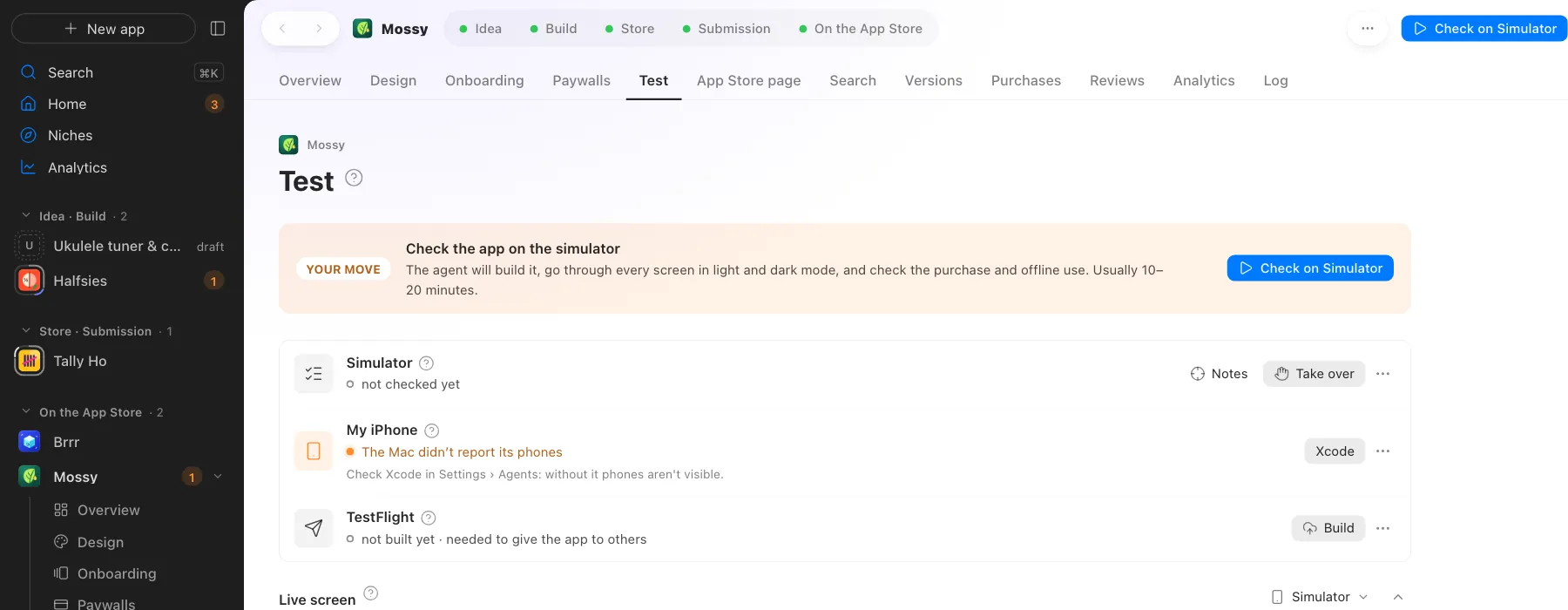Screen dimensions: 1568x610
Task: Open more options for TestFlight row
Action: coord(1382,528)
